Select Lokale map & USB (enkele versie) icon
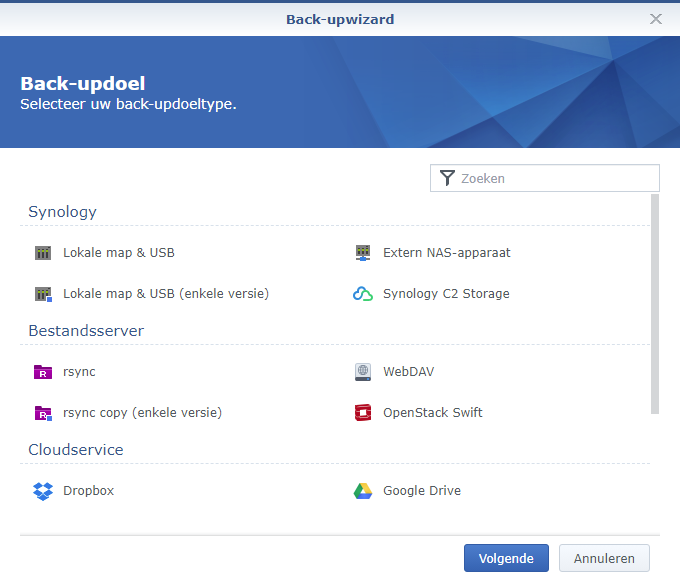Viewport: 680px width, 580px height. [43, 294]
